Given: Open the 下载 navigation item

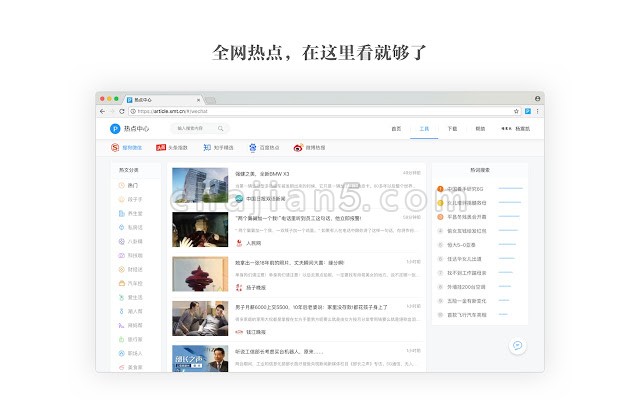Looking at the screenshot, I should tap(452, 129).
